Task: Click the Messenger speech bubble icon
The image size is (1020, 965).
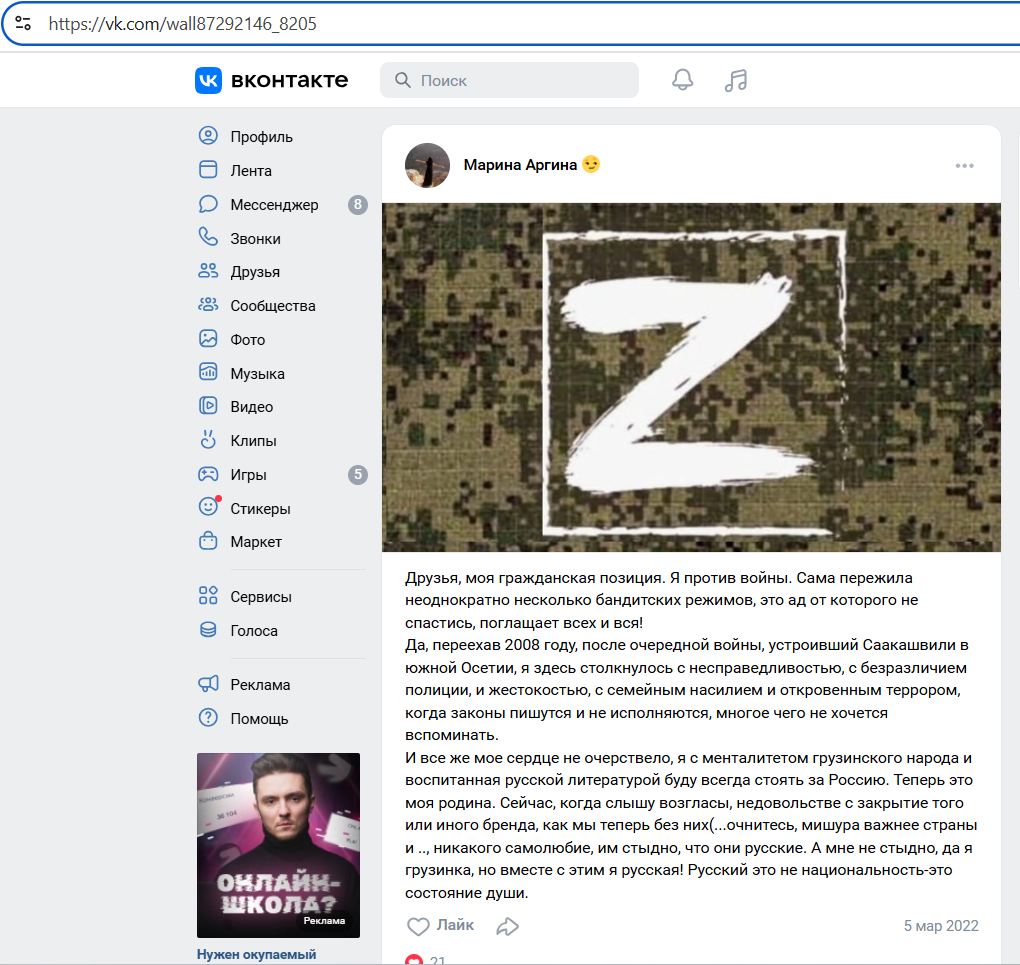Action: 208,204
